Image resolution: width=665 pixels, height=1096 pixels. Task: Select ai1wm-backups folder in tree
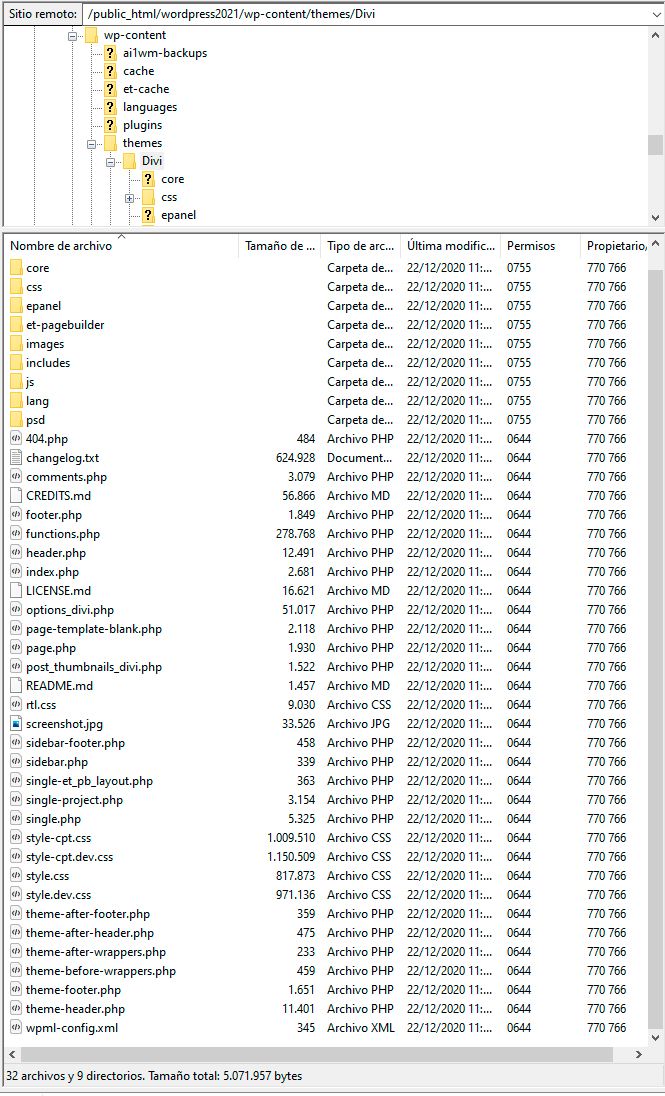tap(165, 53)
